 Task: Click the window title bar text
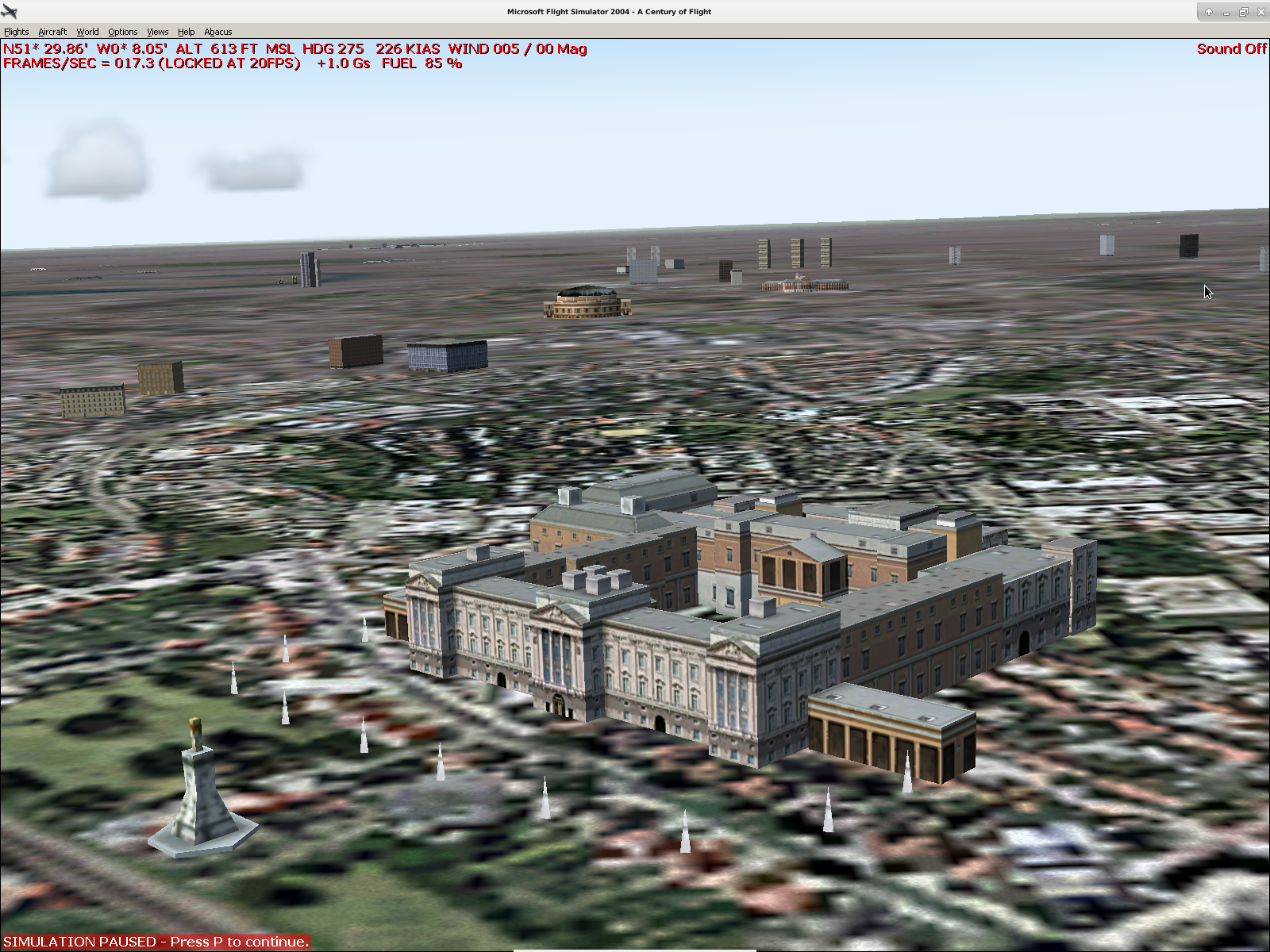(609, 12)
